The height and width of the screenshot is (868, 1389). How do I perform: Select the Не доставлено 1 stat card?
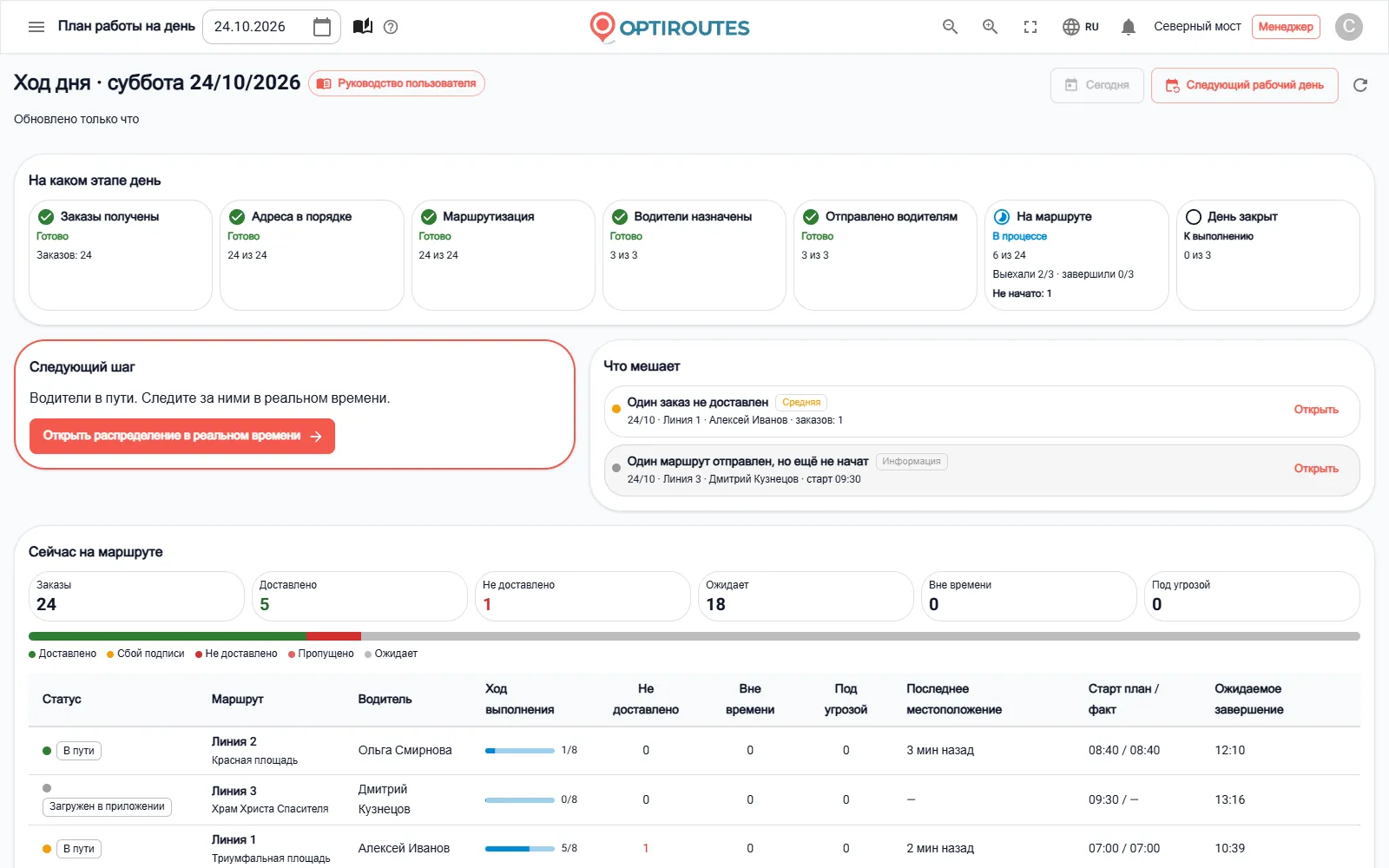click(x=583, y=596)
